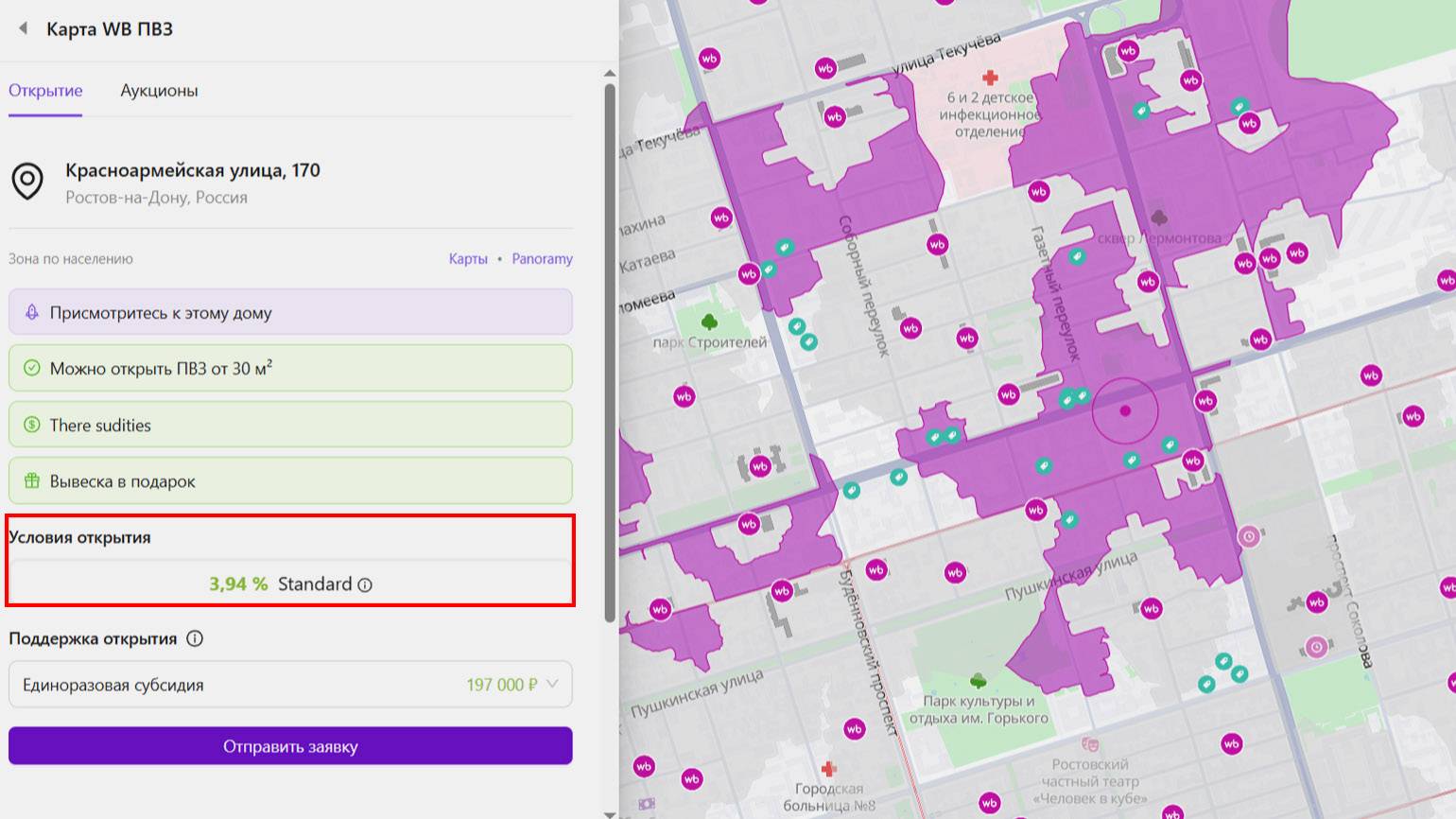Click the wb marker on проспект Соколова label

pos(1317,602)
